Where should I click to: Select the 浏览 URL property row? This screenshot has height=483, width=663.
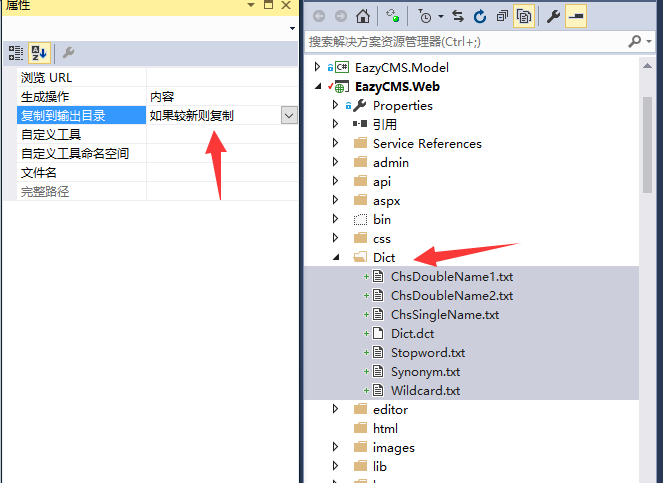point(157,77)
